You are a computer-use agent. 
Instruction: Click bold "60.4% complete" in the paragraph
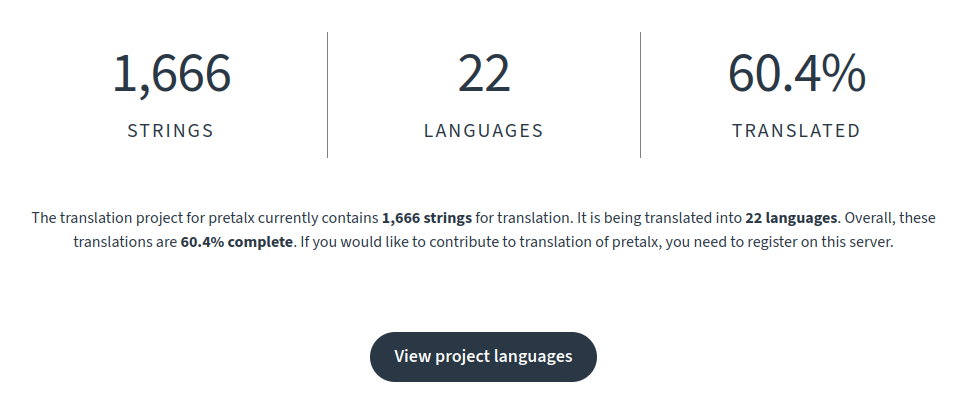237,242
